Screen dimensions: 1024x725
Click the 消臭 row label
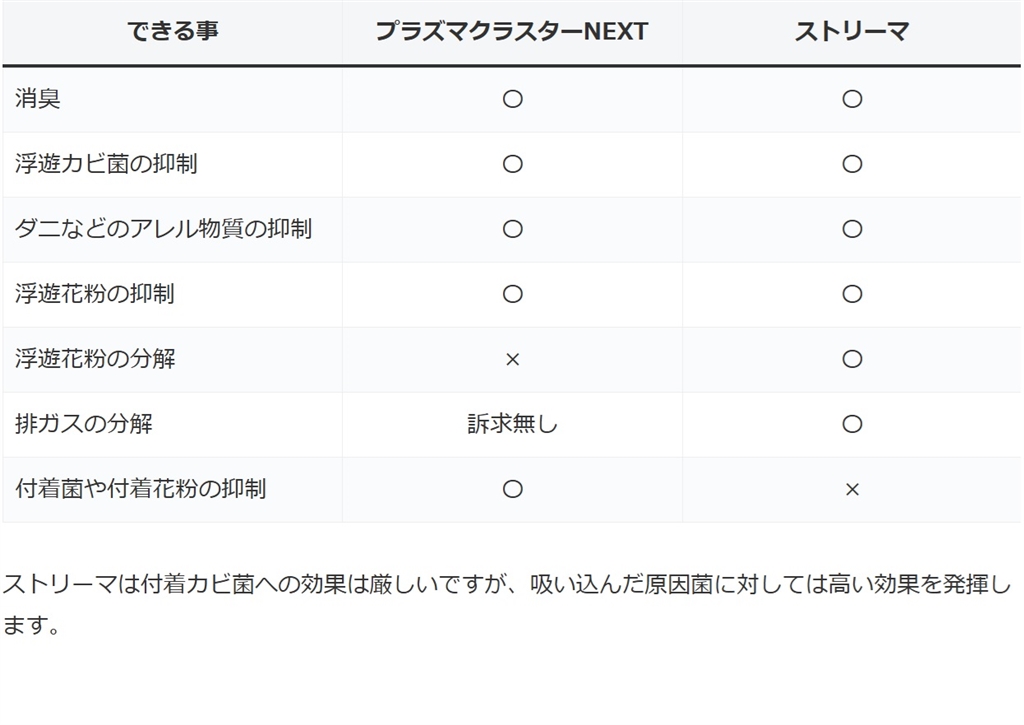coord(38,99)
